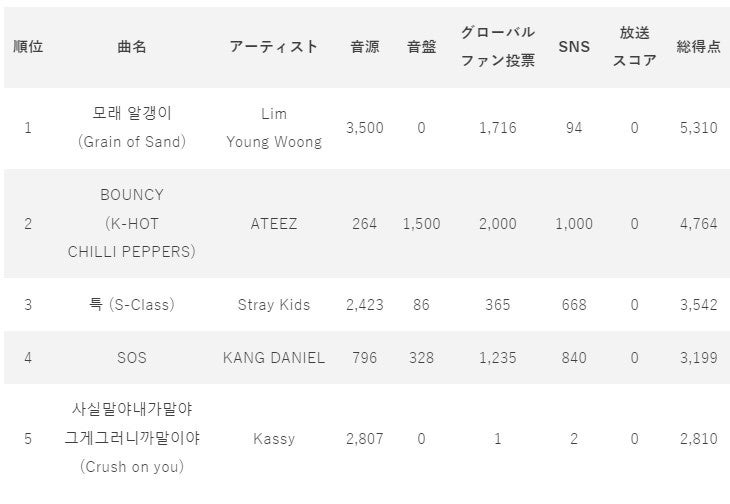This screenshot has height=504, width=730.
Task: Click the 5,310 total score cell
Action: tap(697, 128)
